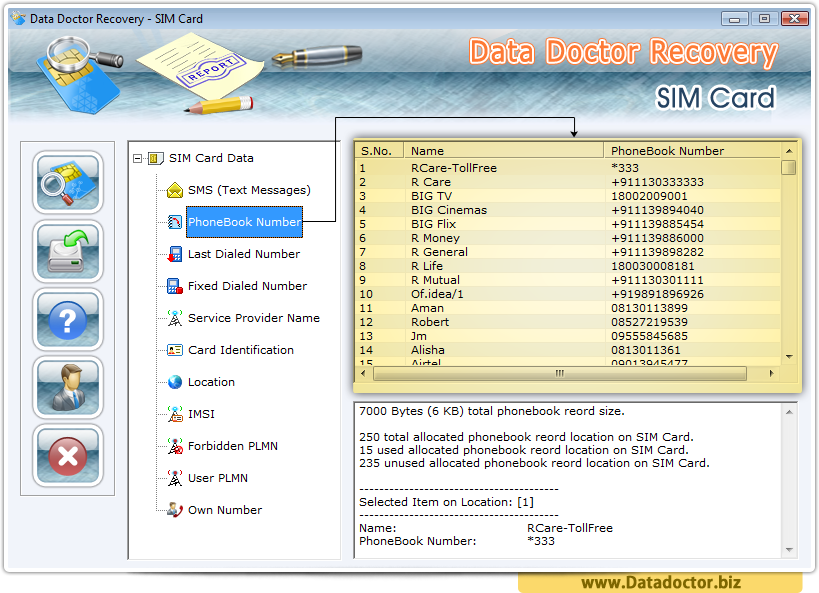Select the R Life contact row
819x593 pixels.
568,266
